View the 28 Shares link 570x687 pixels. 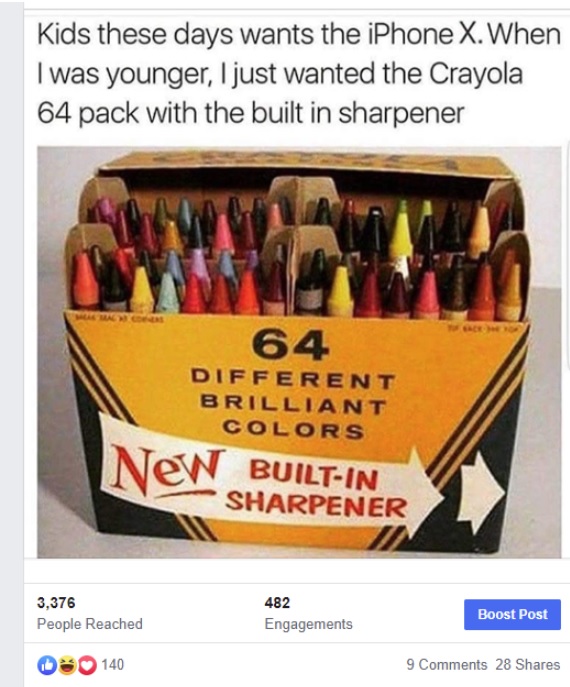click(x=528, y=665)
